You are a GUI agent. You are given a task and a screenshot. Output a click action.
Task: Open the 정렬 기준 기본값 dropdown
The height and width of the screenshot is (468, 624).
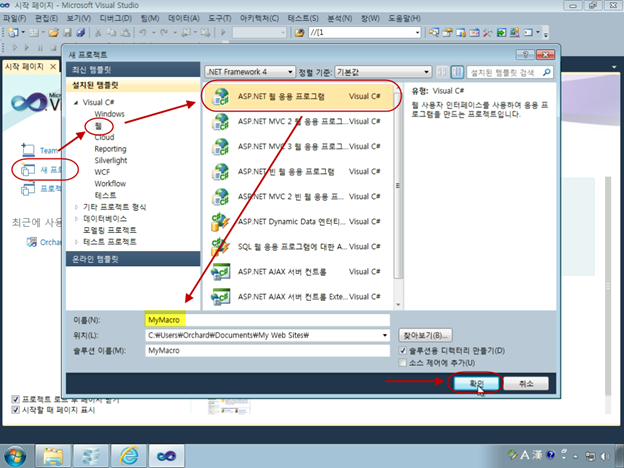click(383, 72)
